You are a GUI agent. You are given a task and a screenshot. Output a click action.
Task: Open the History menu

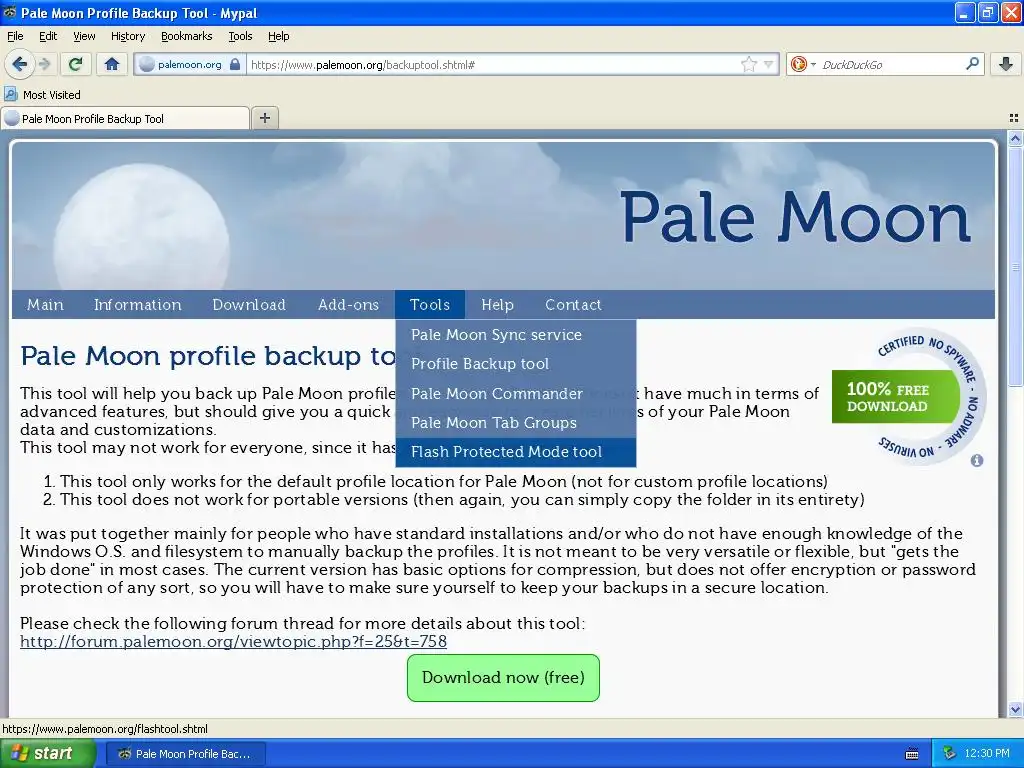pyautogui.click(x=127, y=36)
